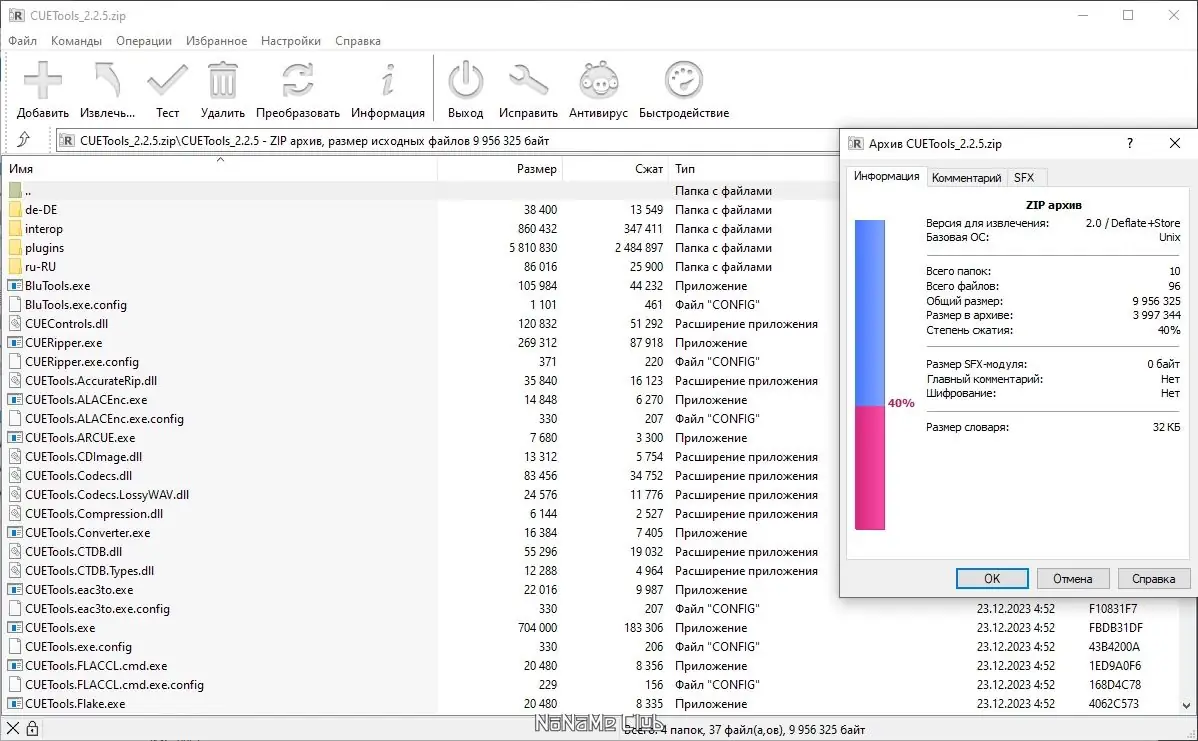Select file CUETools.CTDB.dll

pos(73,552)
